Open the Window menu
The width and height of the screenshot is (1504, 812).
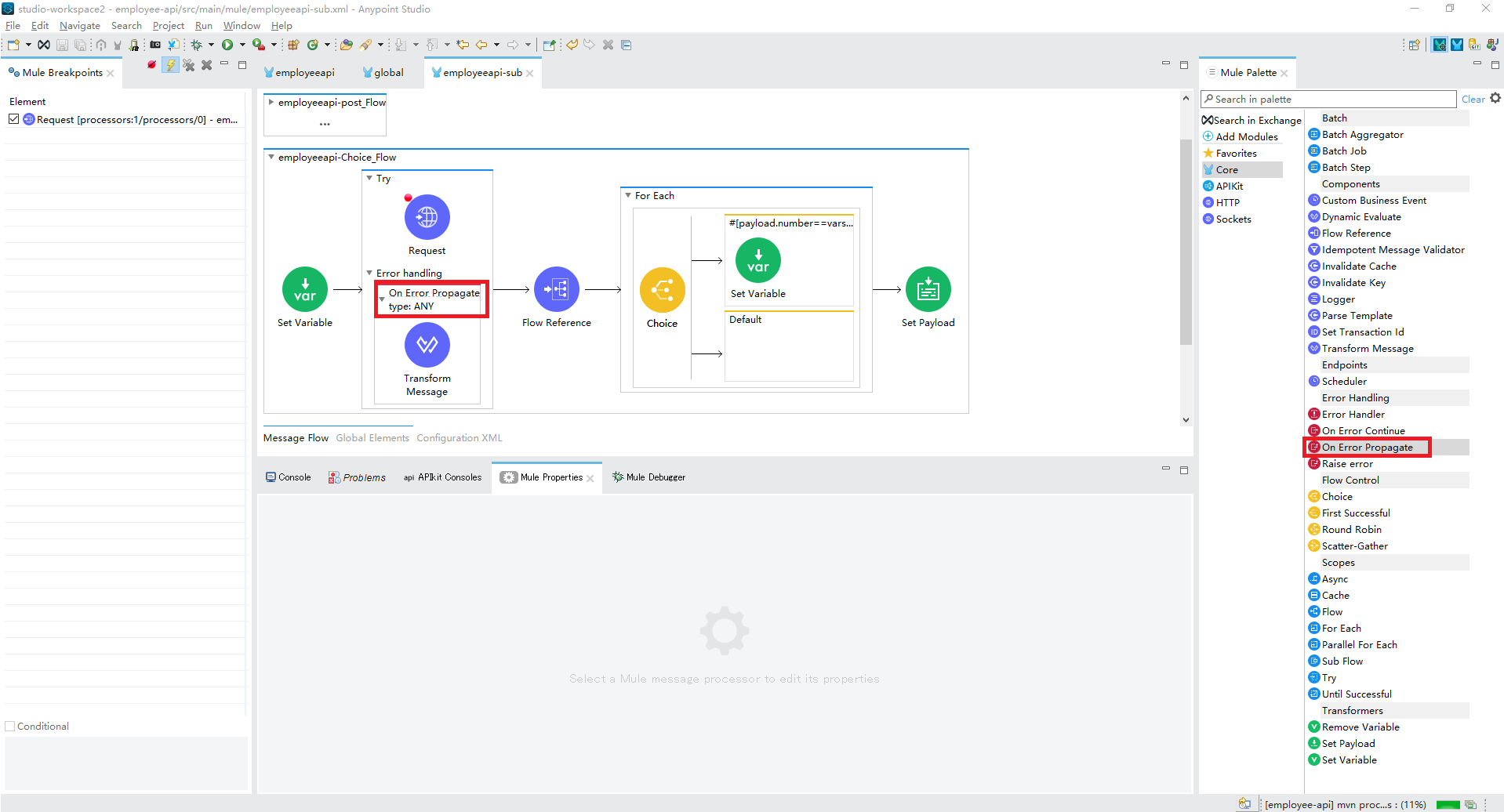[x=242, y=26]
